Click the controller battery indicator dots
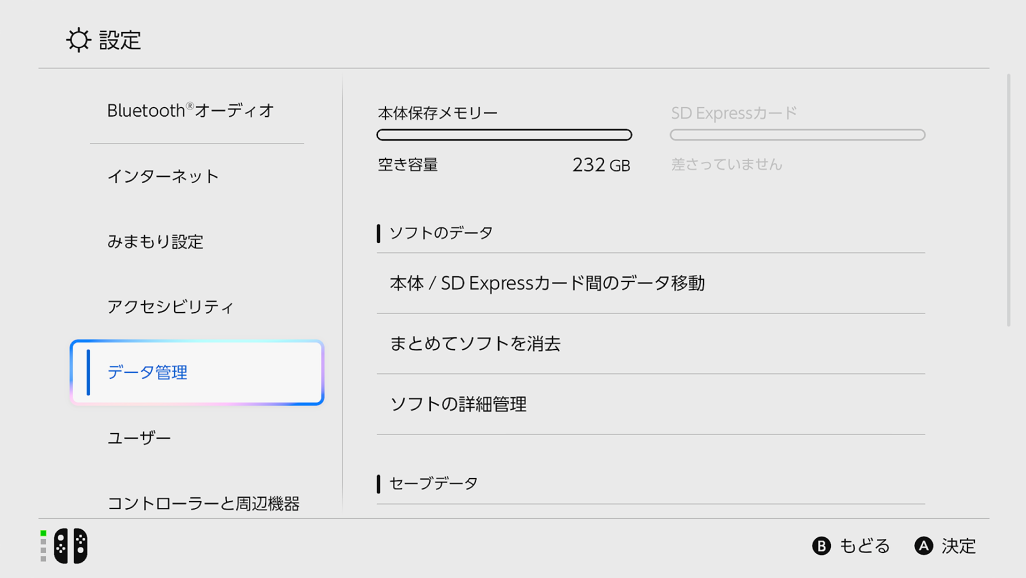This screenshot has height=578, width=1026. pyautogui.click(x=43, y=546)
